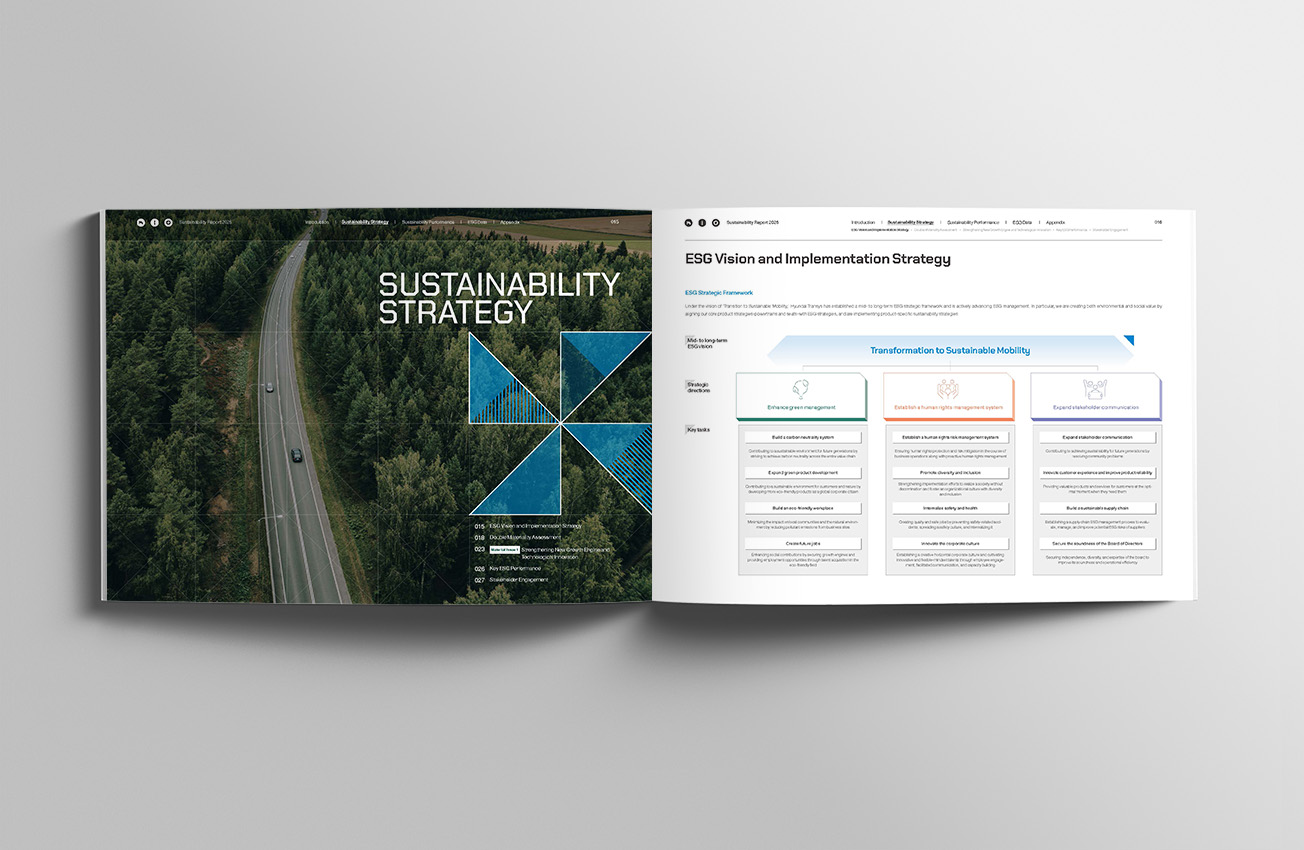1304x850 pixels.
Task: Click 'Build a sustainable supply chain' box
Action: [1096, 508]
